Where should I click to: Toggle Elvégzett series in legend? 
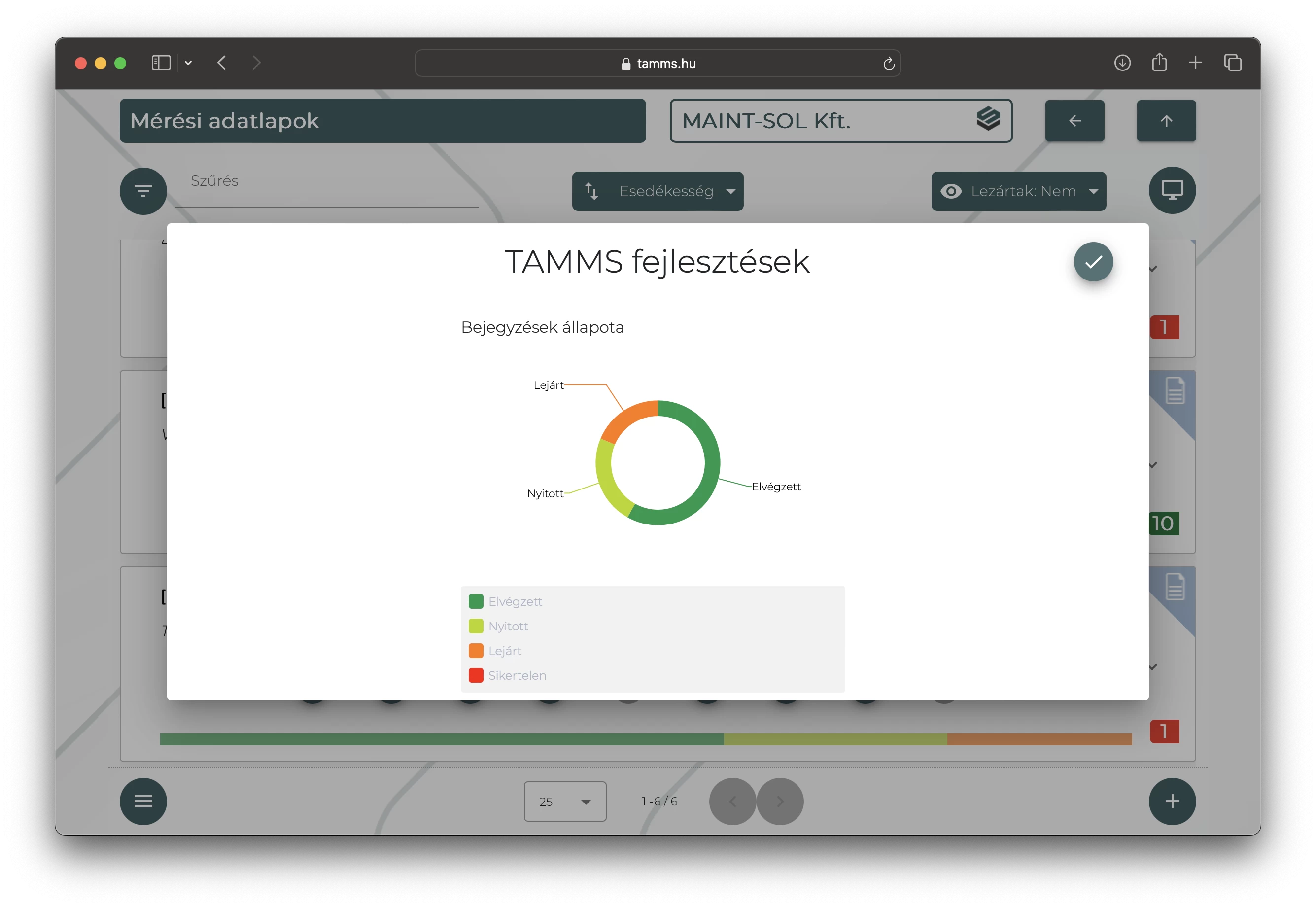[505, 601]
